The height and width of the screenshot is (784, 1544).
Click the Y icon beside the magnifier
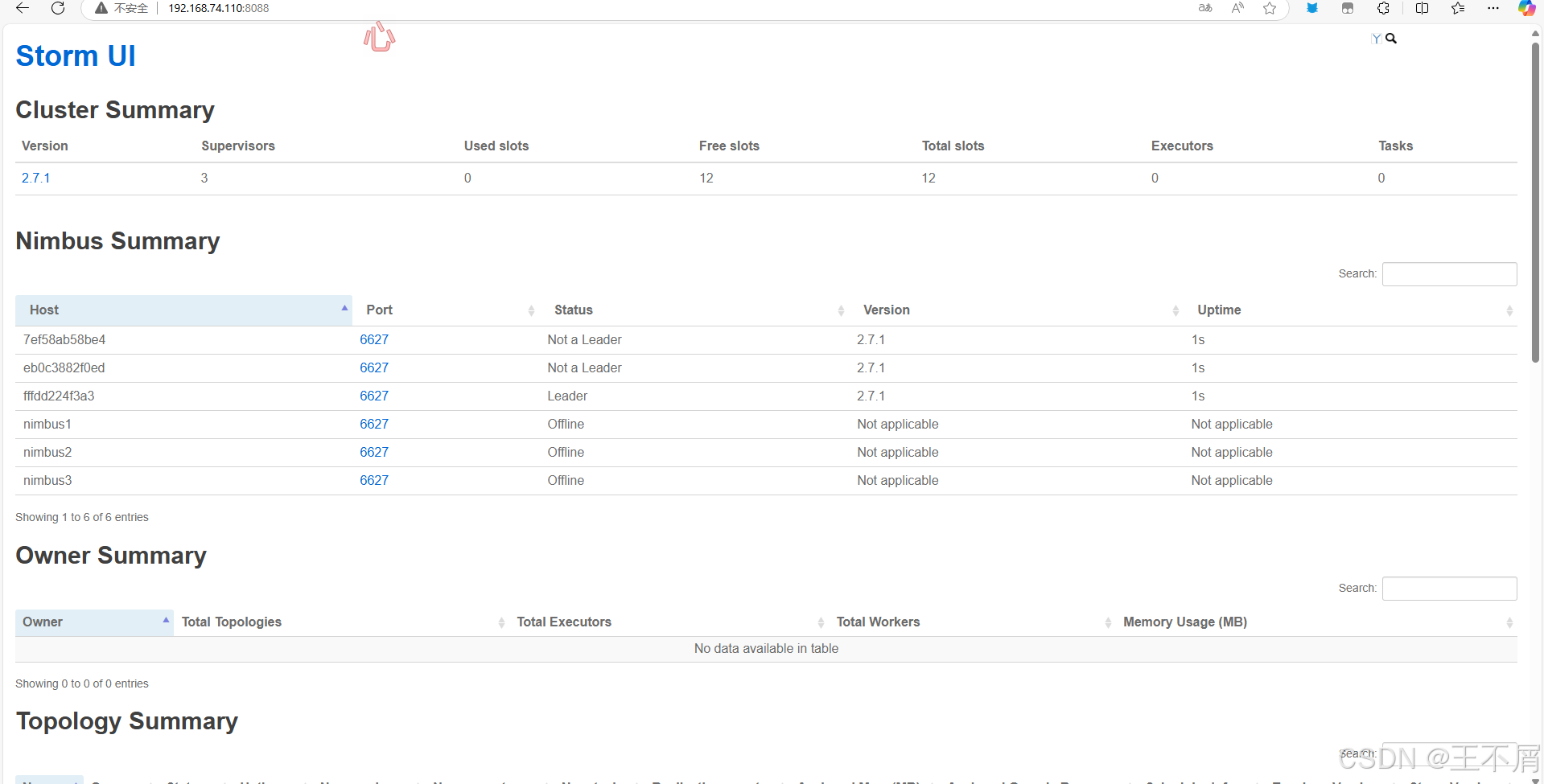point(1377,39)
